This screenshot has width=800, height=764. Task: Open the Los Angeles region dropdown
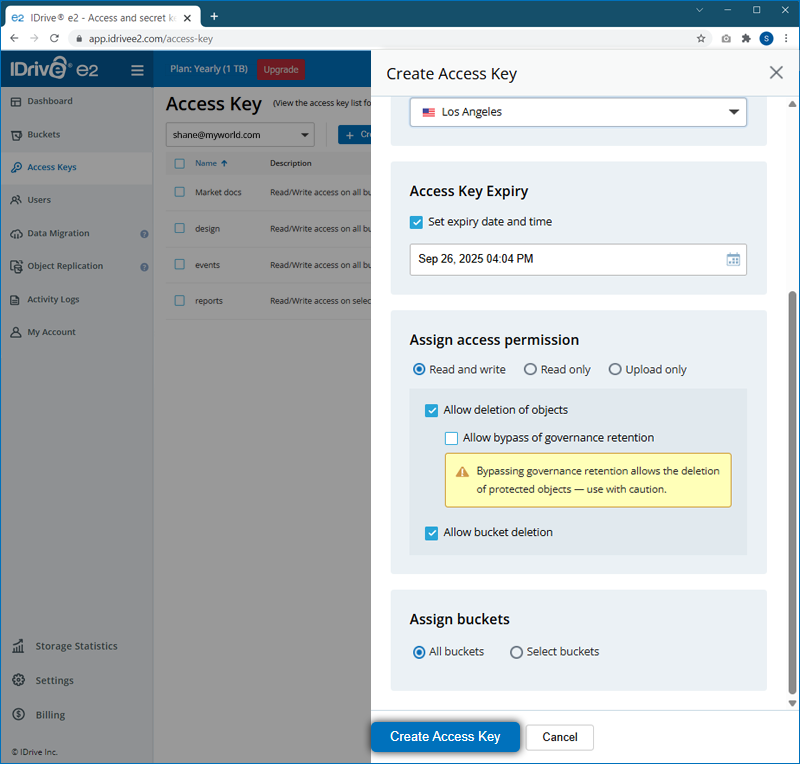click(x=578, y=112)
